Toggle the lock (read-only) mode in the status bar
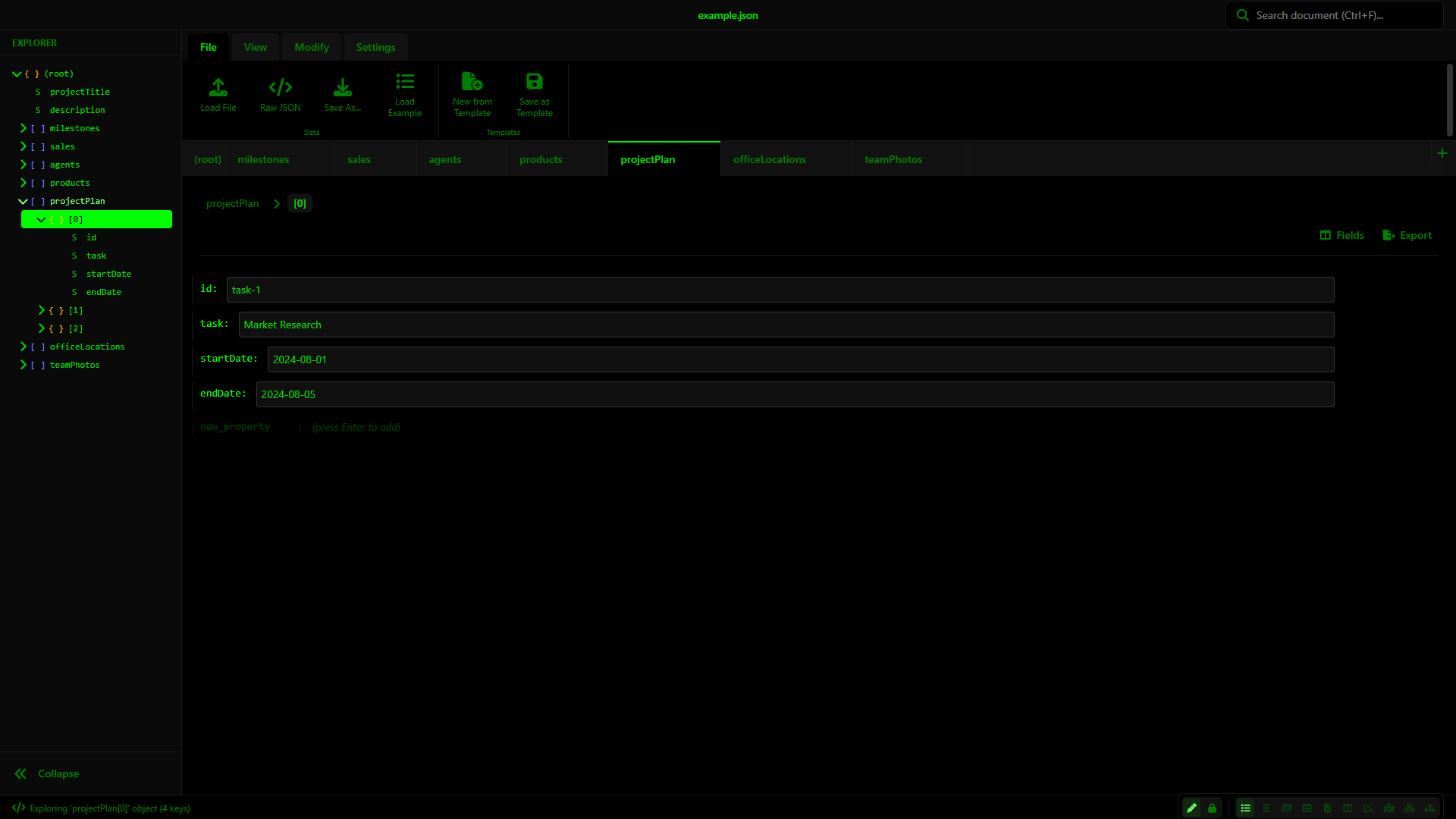Viewport: 1456px width, 819px height. pyautogui.click(x=1211, y=808)
